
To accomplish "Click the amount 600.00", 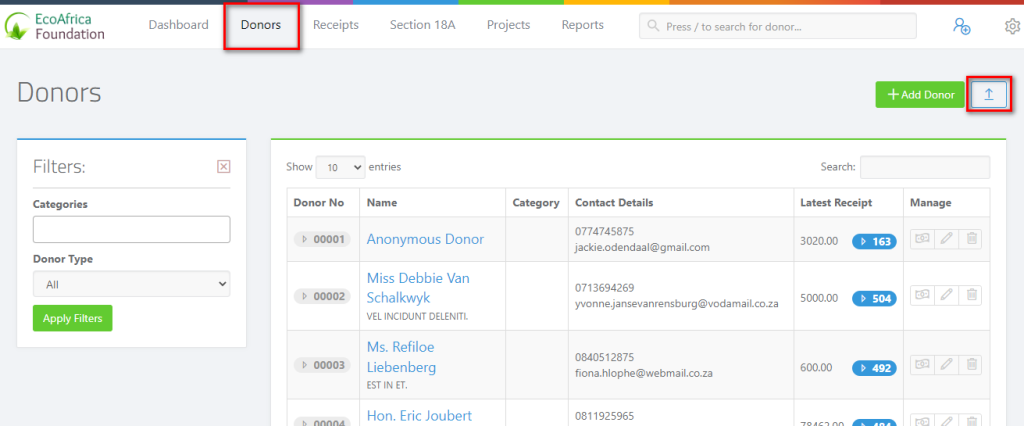I will (x=816, y=368).
